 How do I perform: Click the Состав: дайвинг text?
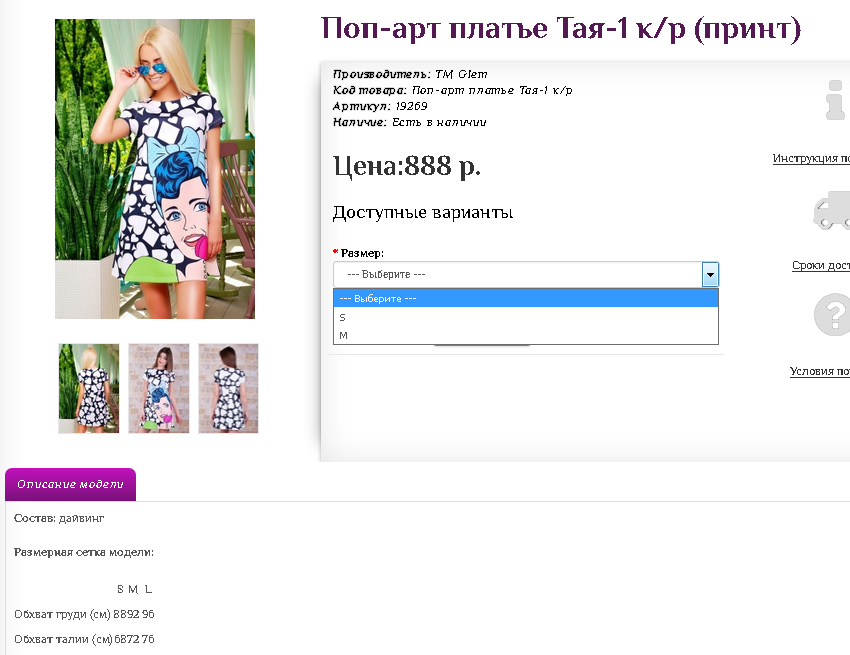59,518
